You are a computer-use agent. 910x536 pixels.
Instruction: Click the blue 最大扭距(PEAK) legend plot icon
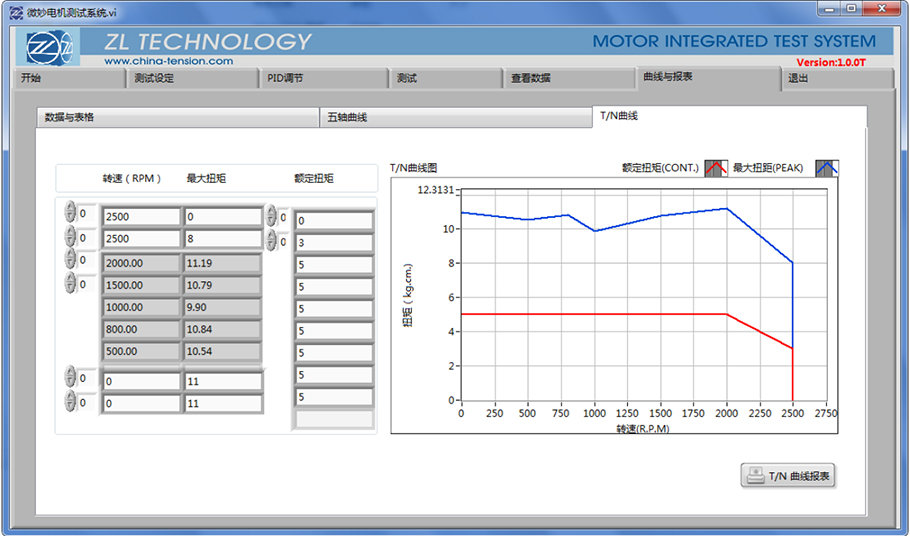(x=826, y=168)
